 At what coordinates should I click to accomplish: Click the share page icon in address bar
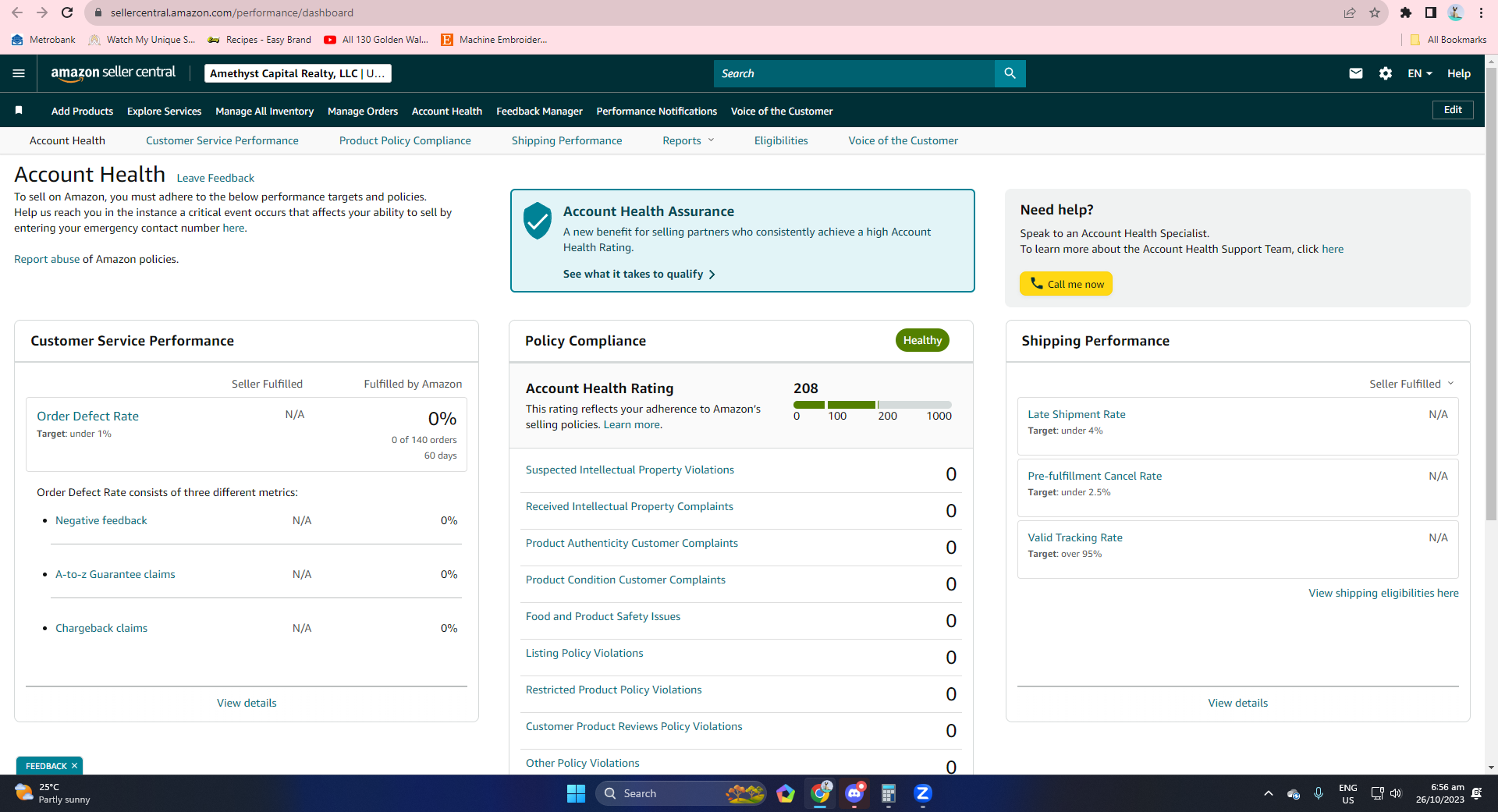pyautogui.click(x=1350, y=12)
